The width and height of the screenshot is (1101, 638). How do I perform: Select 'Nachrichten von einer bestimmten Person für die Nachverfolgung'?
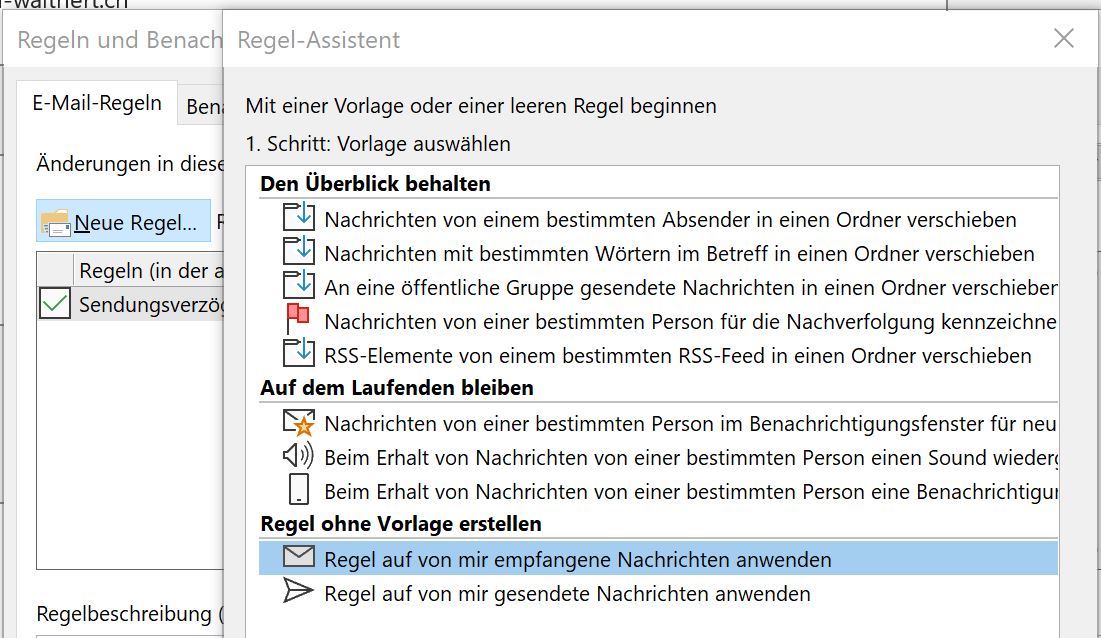click(x=658, y=321)
